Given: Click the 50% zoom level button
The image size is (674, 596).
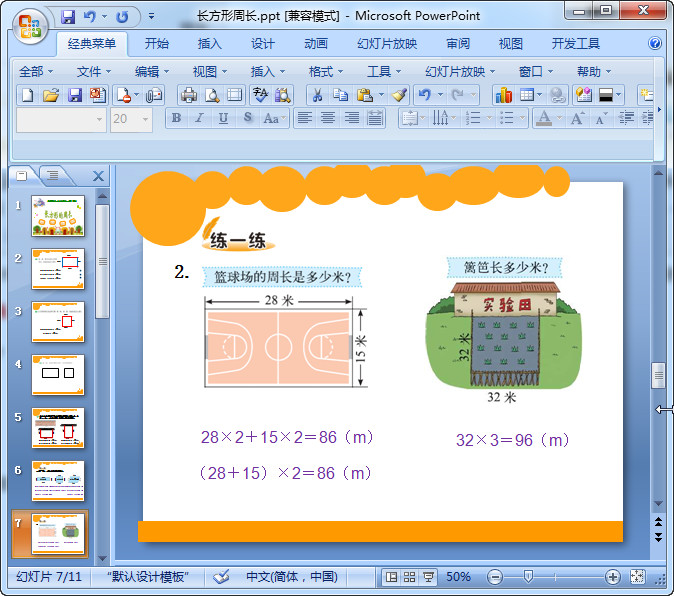Looking at the screenshot, I should coord(458,577).
